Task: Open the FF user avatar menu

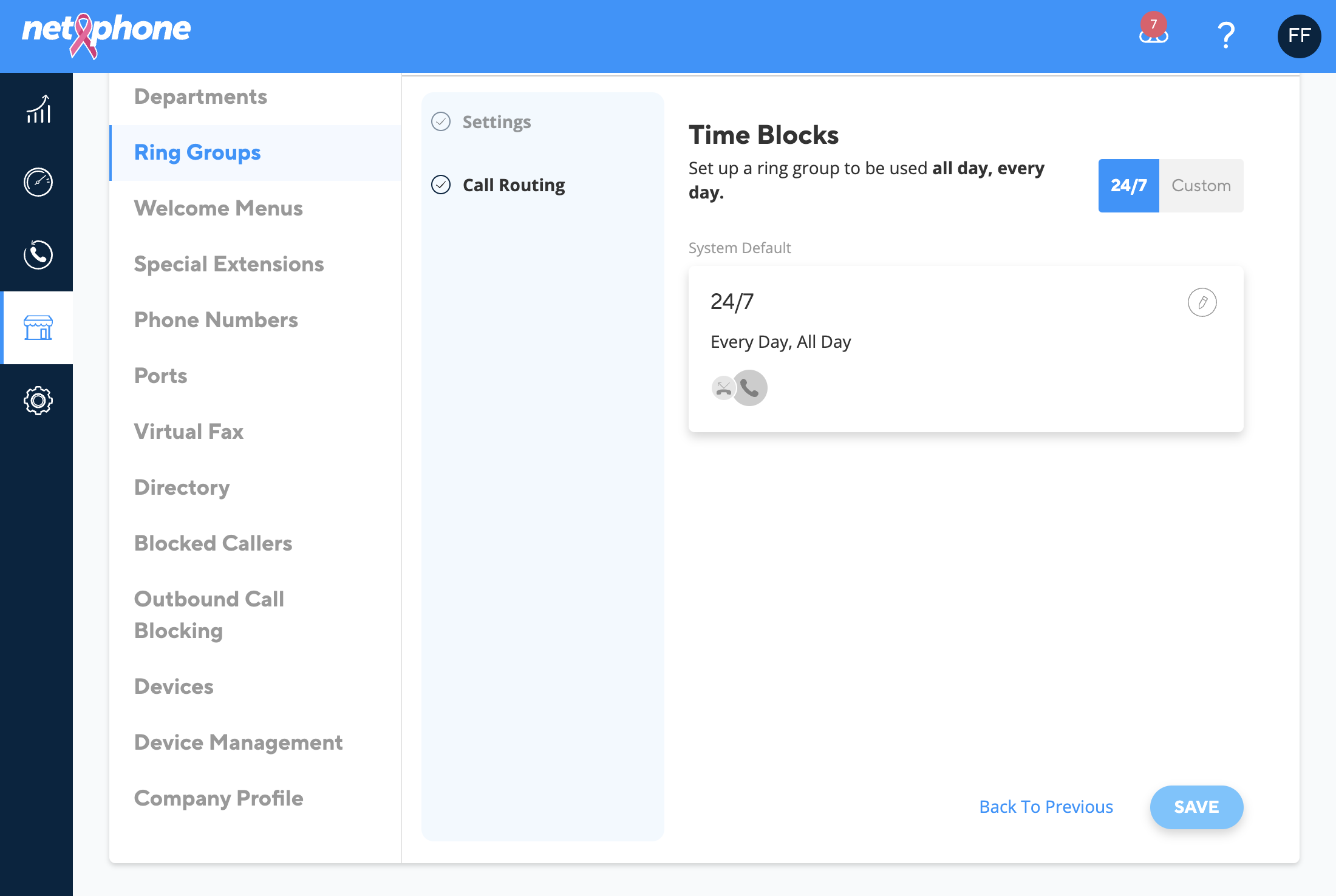Action: (1299, 36)
